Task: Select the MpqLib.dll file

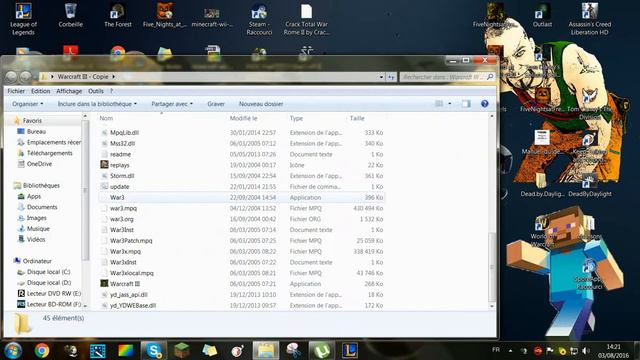Action: pyautogui.click(x=124, y=133)
